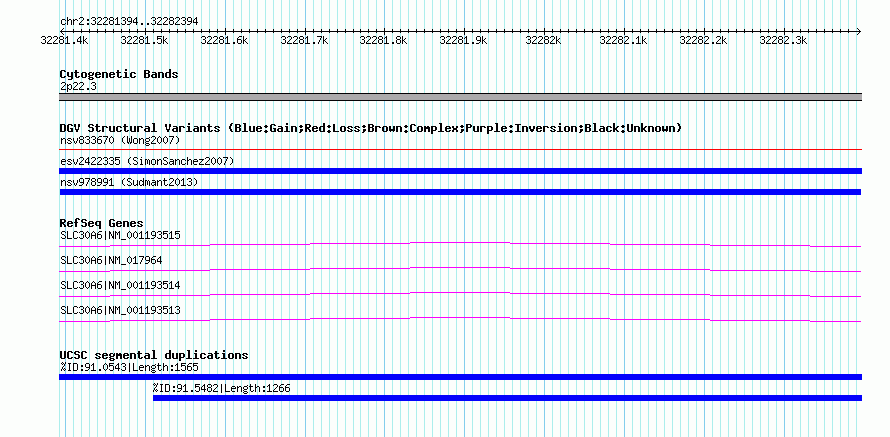Click the chr2:32281394..32282394 region label
Screen dimensions: 890x437
click(129, 21)
